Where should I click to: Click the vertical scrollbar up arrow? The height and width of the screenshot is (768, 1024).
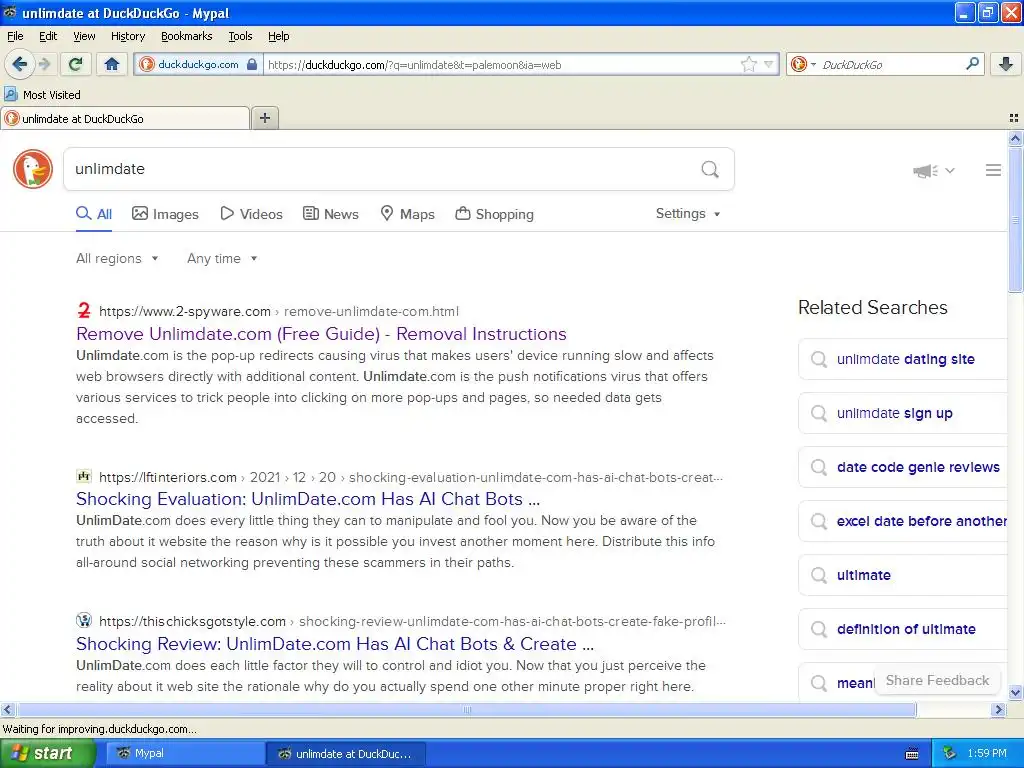point(1015,138)
